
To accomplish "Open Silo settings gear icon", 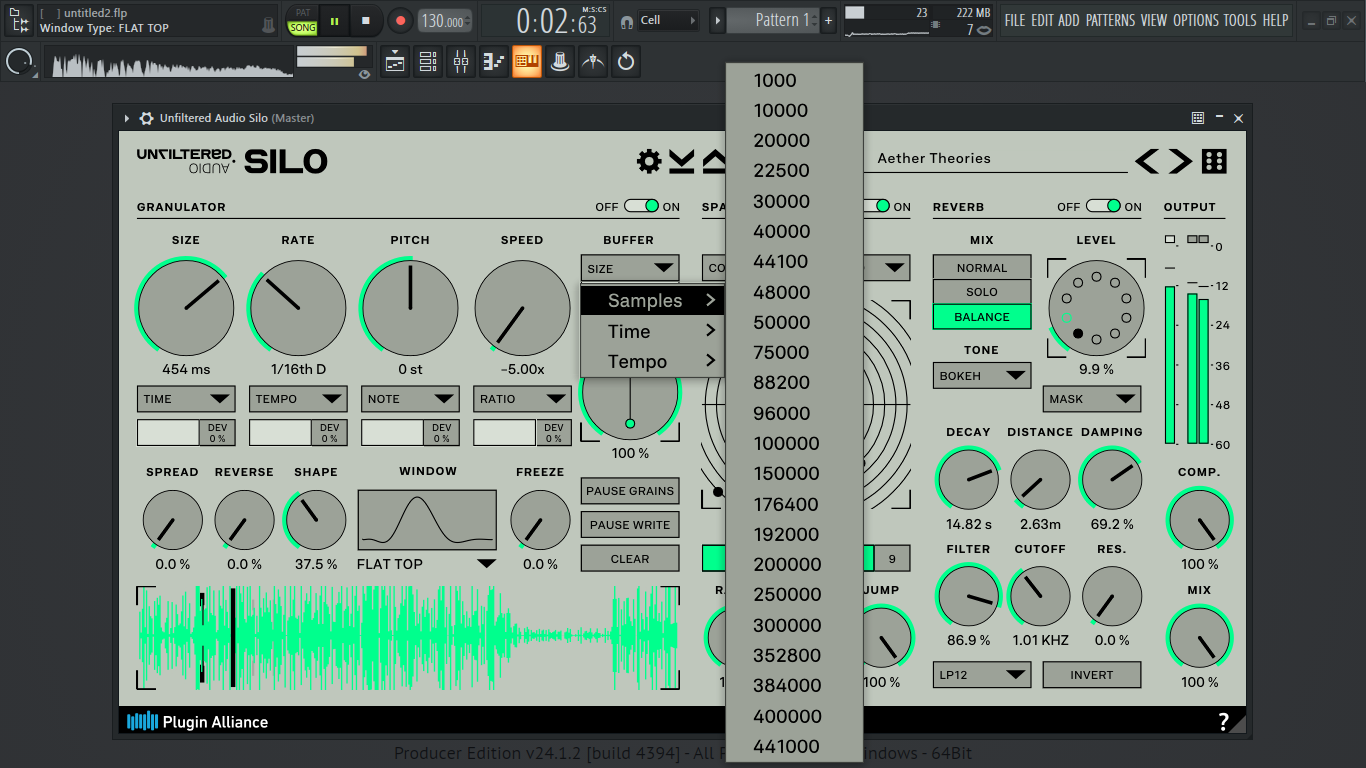I will tap(649, 161).
